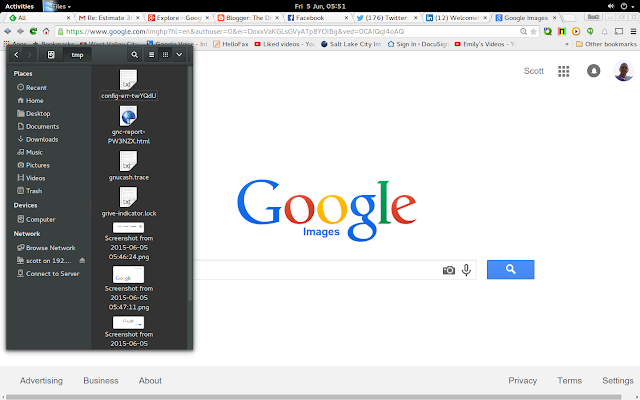Click browser forward arrow

[x=20, y=31]
